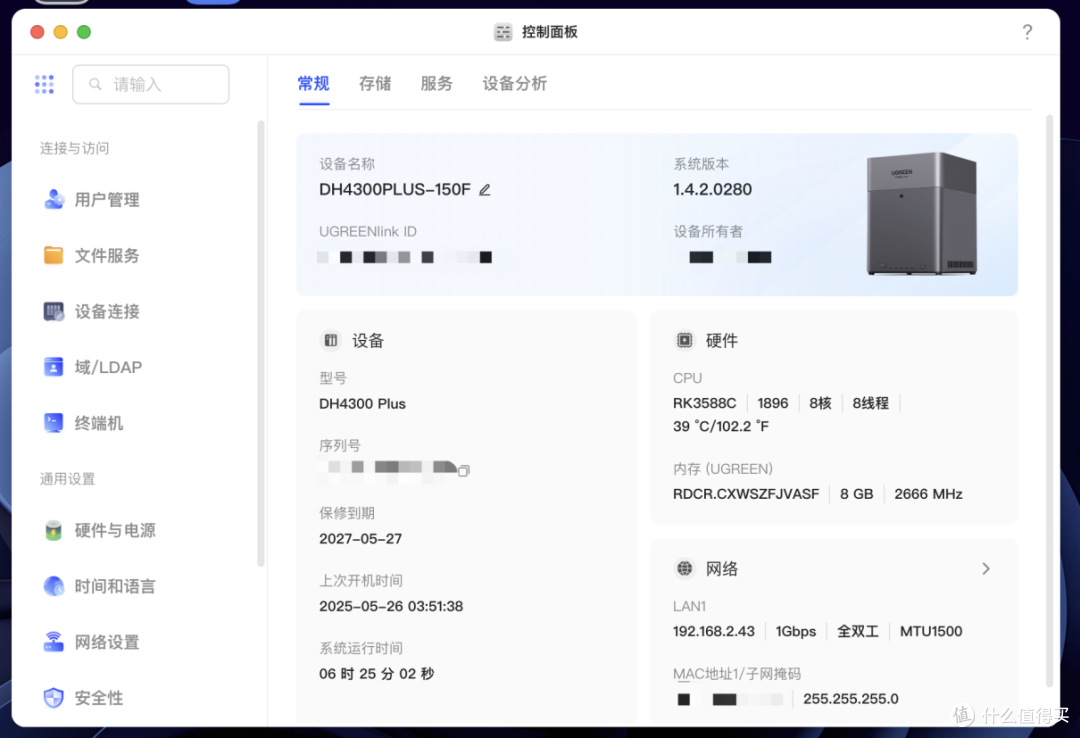Image resolution: width=1080 pixels, height=738 pixels.
Task: Click the 网络设置 router icon
Action: point(54,642)
